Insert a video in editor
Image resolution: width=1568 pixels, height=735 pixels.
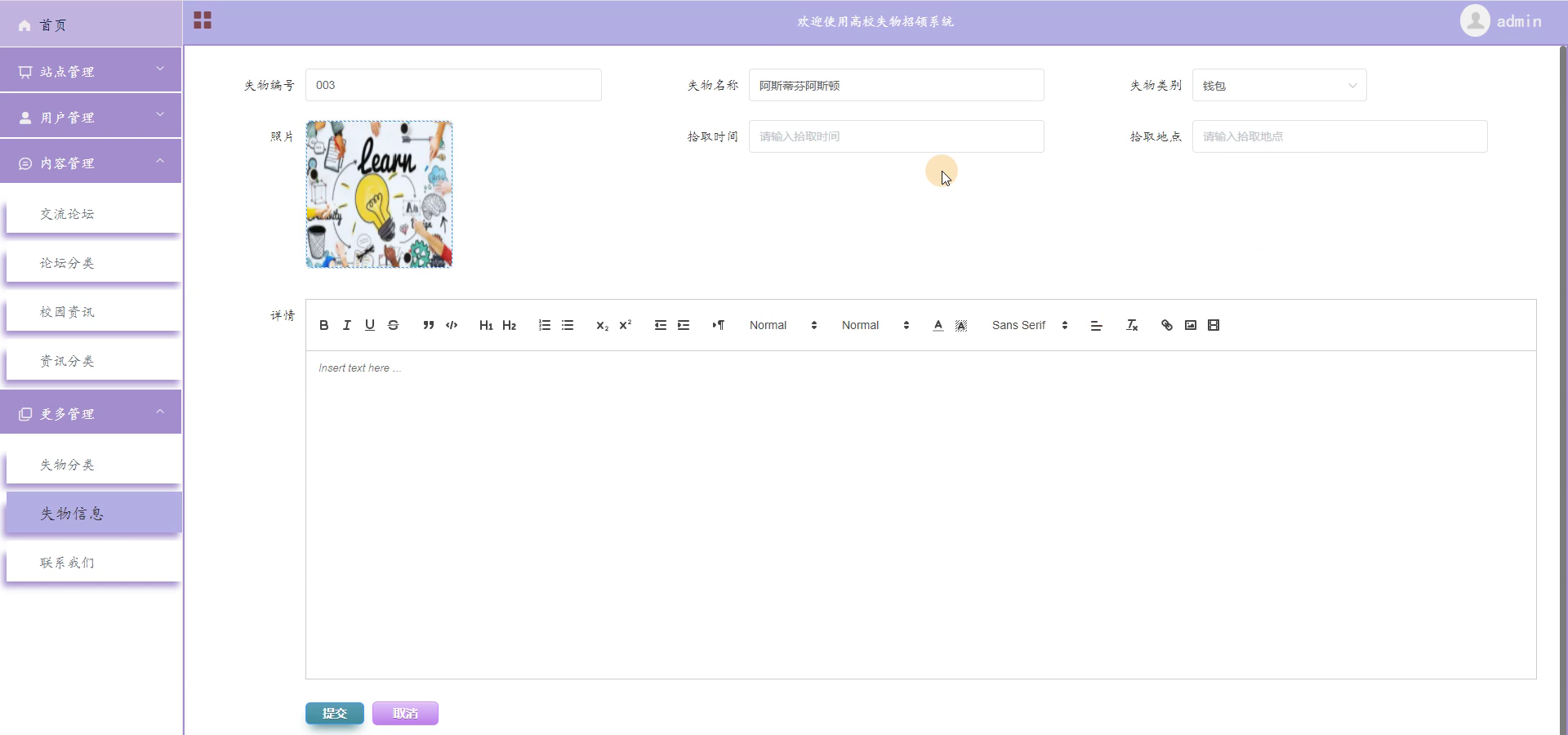pos(1214,325)
